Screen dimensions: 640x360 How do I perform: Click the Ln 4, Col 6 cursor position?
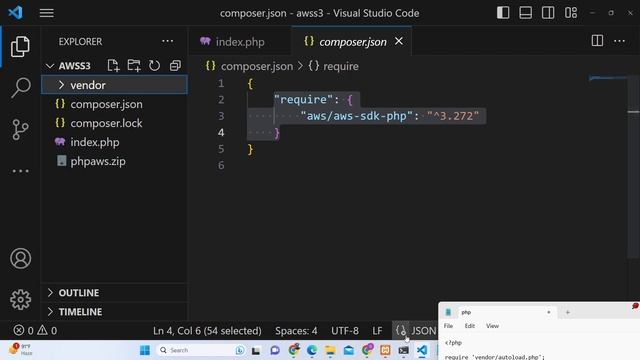click(207, 331)
